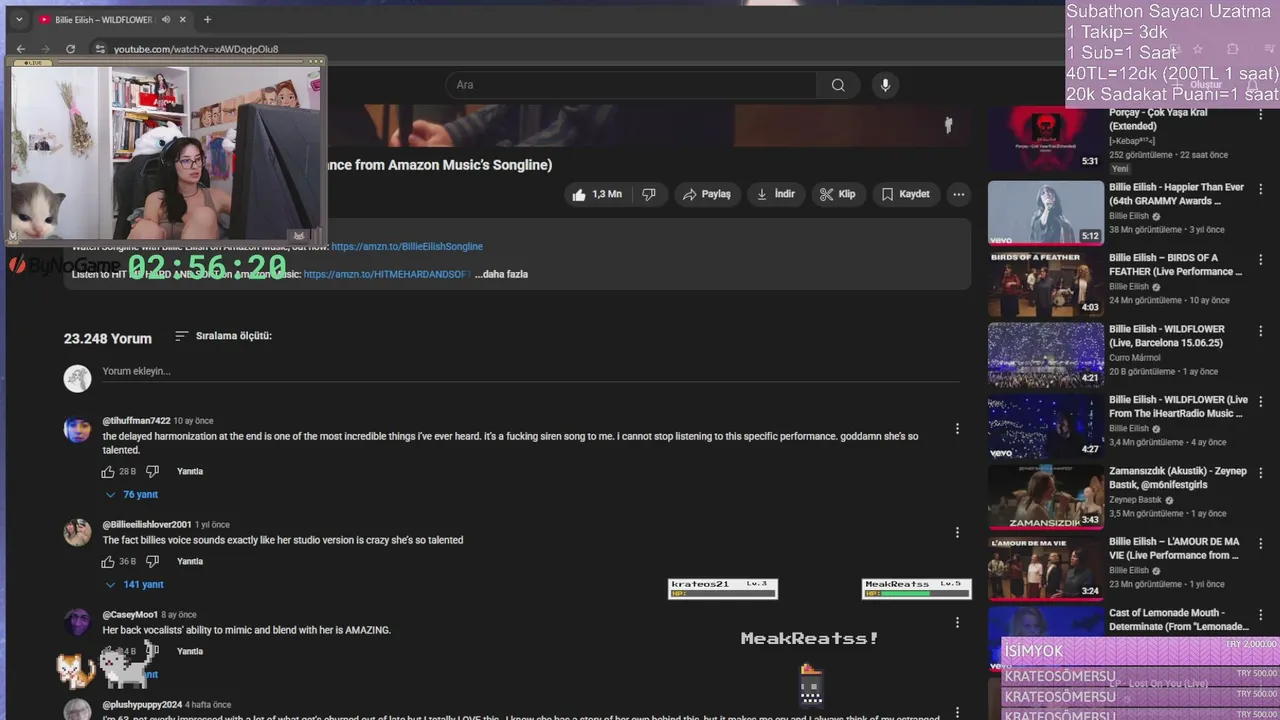Open WILDFLOWER iHeartRadio video title
Viewport: 1280px width, 720px height.
coord(1178,407)
